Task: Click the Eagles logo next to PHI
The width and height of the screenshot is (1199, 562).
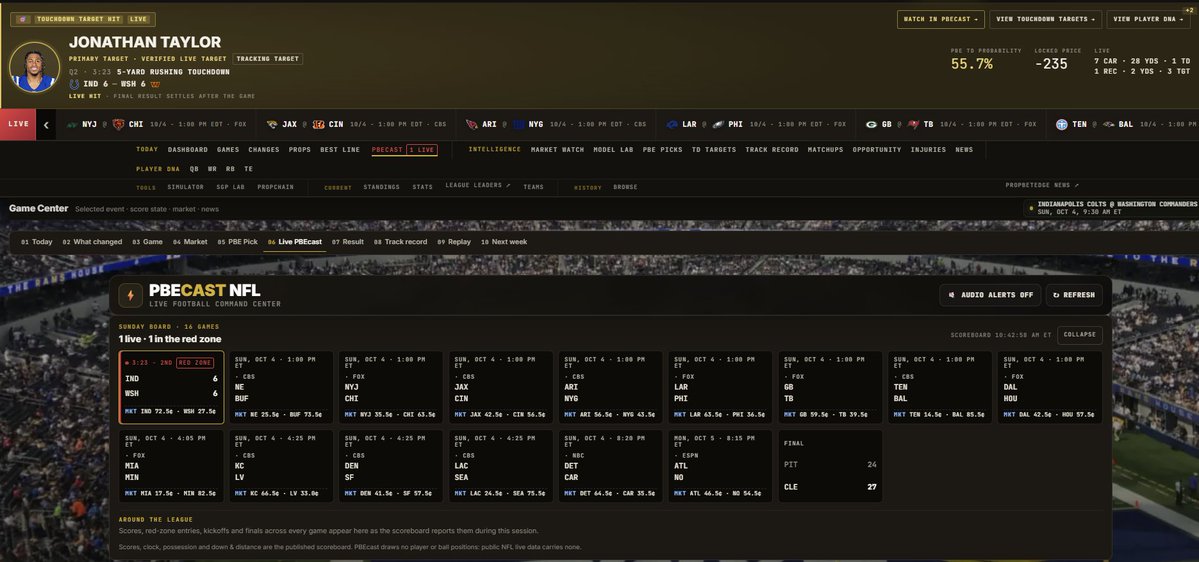Action: click(x=719, y=125)
